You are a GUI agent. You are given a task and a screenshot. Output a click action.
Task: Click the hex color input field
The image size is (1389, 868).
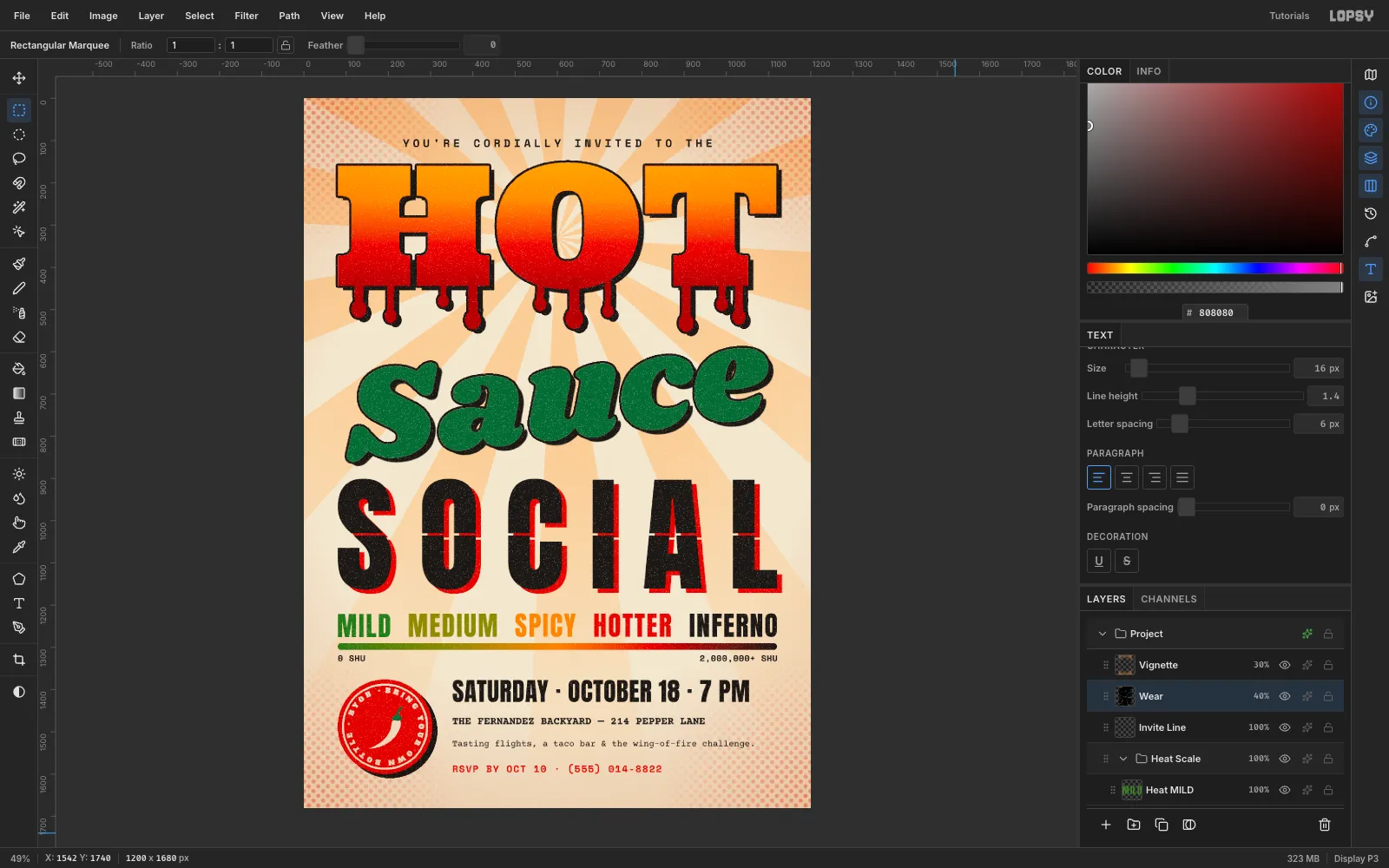(x=1215, y=312)
